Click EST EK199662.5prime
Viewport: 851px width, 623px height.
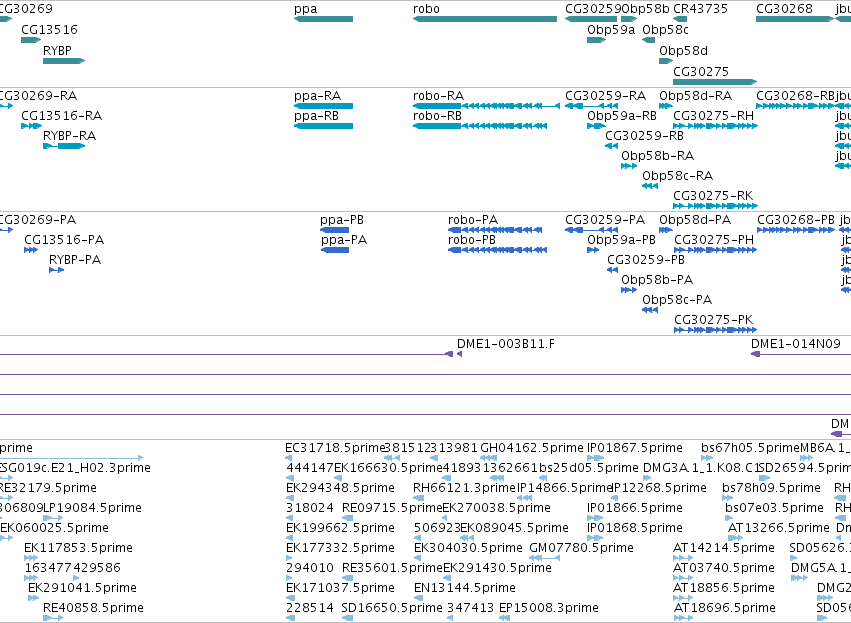(340, 528)
